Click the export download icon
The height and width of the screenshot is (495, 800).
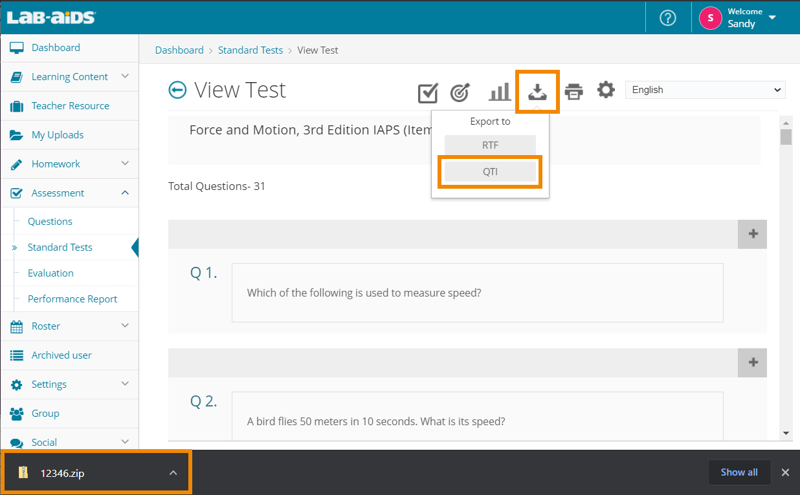coord(537,91)
